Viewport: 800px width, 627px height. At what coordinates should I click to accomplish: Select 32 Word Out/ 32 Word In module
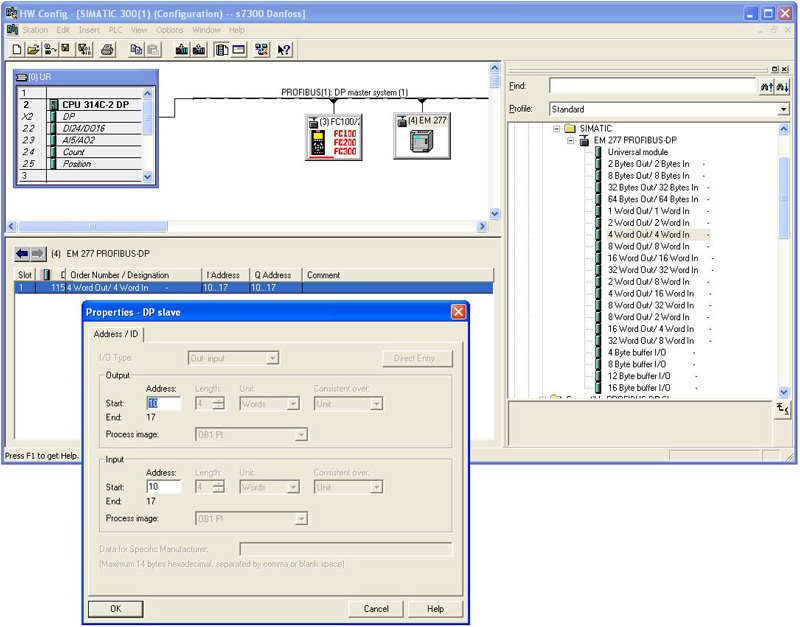pyautogui.click(x=653, y=270)
